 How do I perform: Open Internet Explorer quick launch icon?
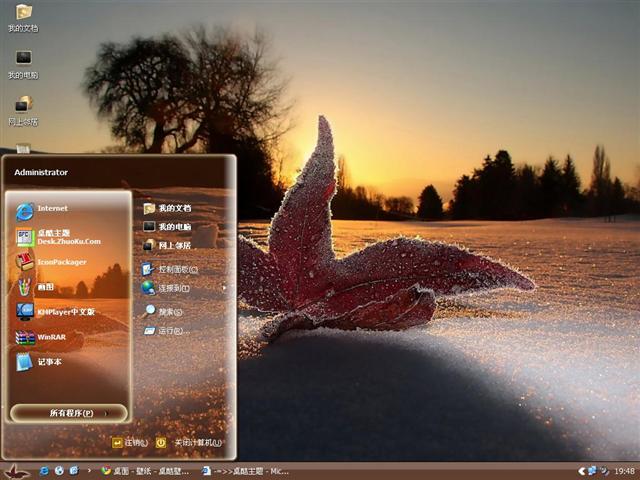click(44, 471)
